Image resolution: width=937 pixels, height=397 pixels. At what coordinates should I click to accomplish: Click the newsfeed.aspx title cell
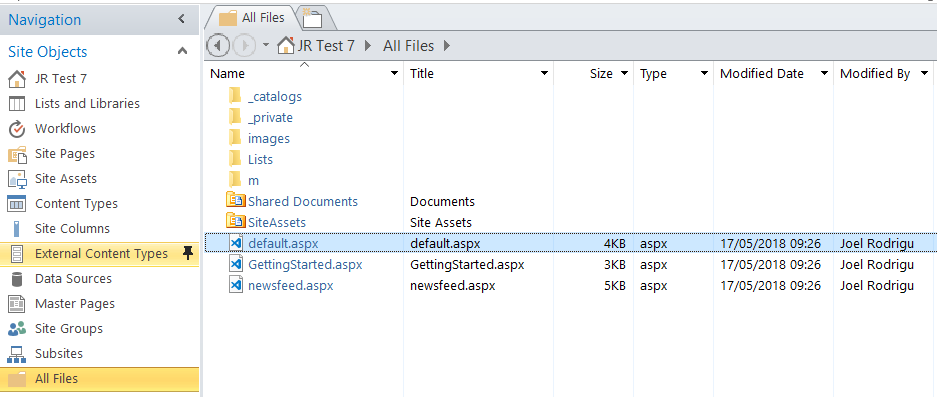click(453, 286)
